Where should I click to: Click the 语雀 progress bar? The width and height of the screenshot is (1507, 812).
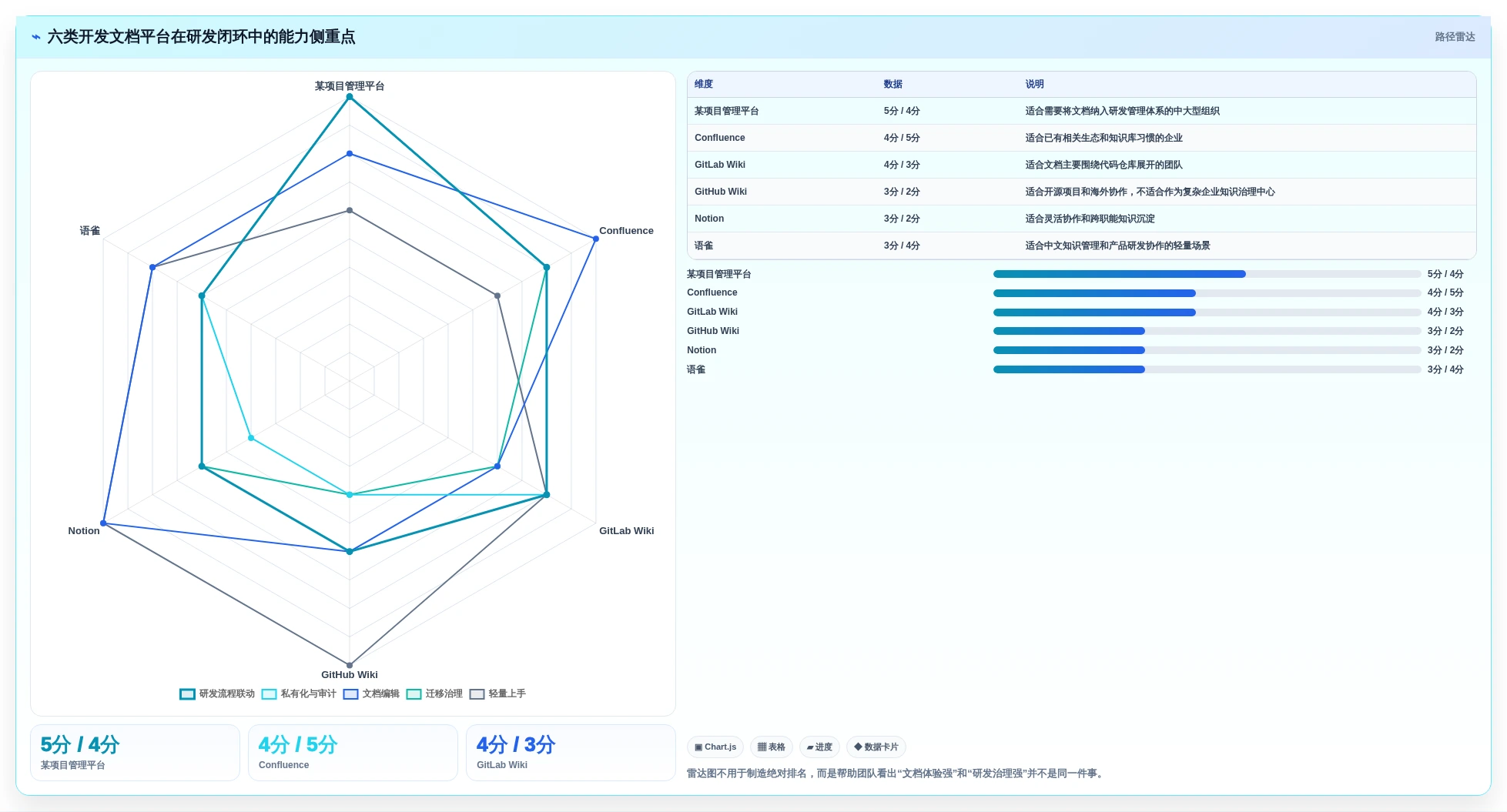tap(1207, 369)
